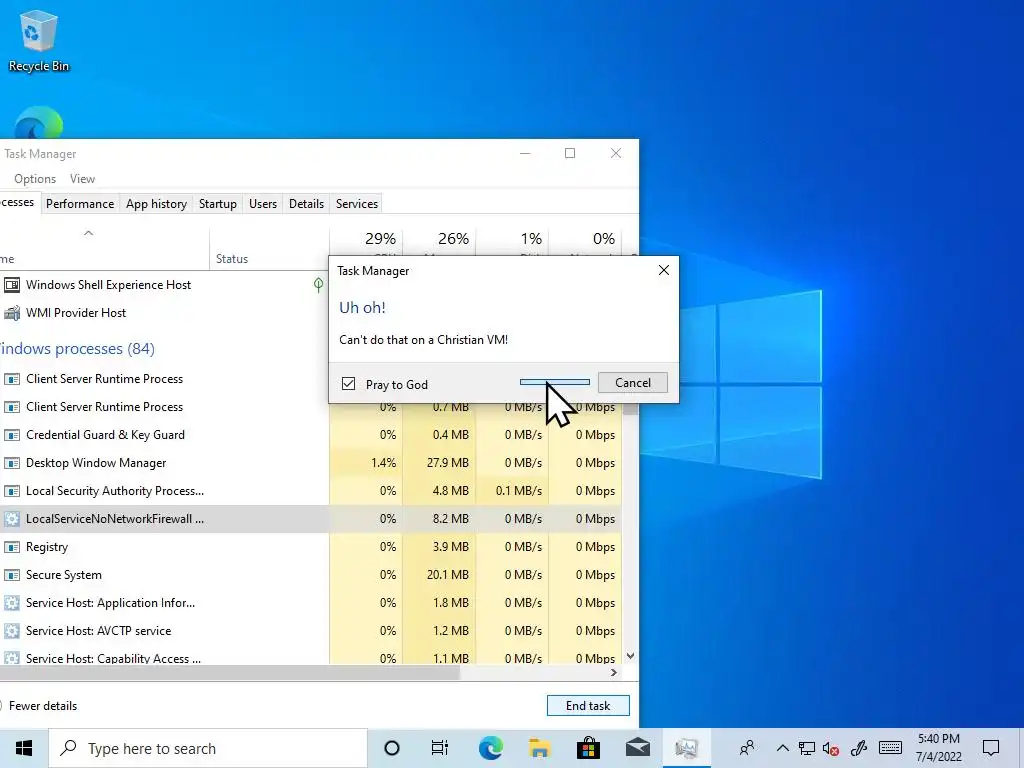
Task: Open the Microsoft Edge desktop shortcut
Action: click(x=39, y=123)
